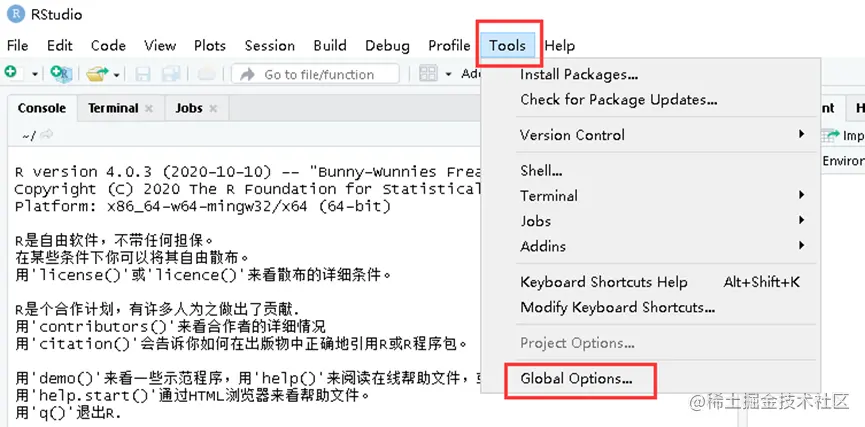Expand the recent files dropdown arrow
865x427 pixels.
coord(116,74)
